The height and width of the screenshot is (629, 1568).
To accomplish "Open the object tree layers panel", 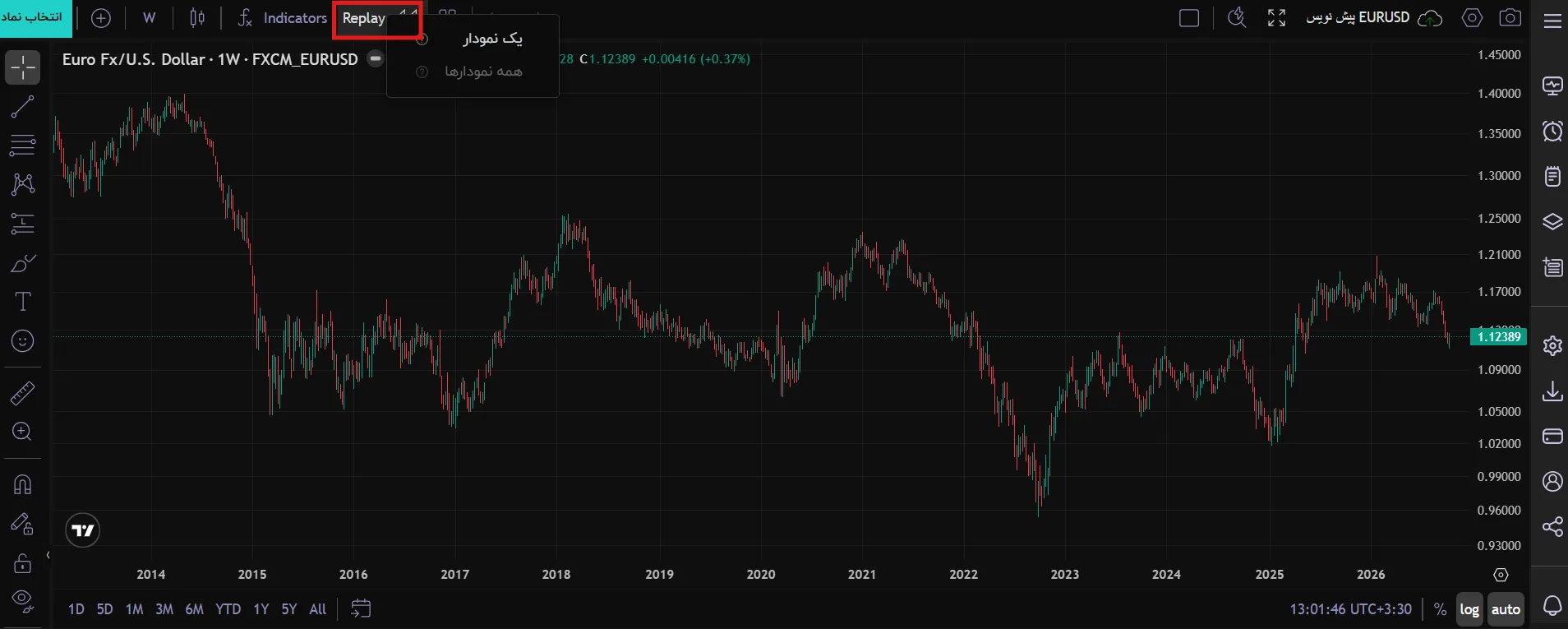I will point(1552,222).
